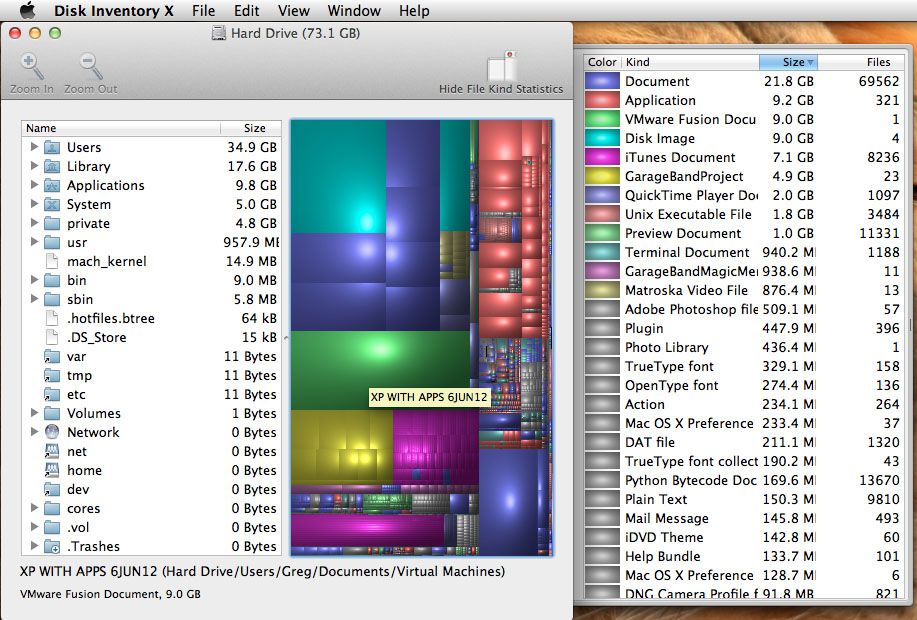
Task: Expand the usr folder
Action: coord(34,242)
